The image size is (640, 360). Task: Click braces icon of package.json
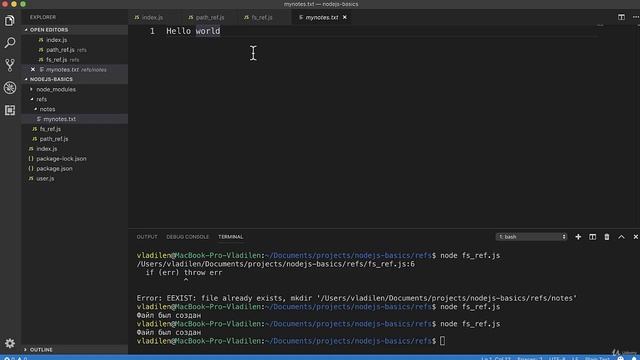[x=31, y=168]
